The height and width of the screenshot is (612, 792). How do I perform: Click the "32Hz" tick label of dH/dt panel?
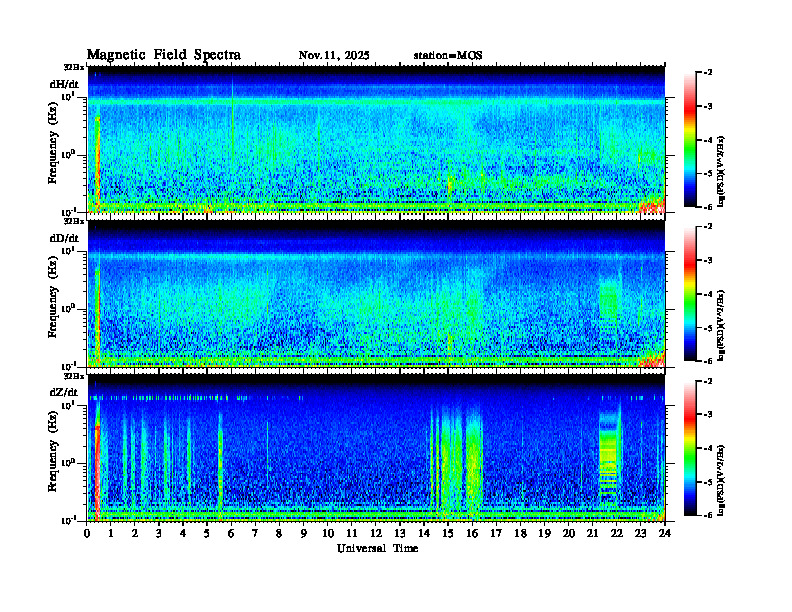pos(73,67)
